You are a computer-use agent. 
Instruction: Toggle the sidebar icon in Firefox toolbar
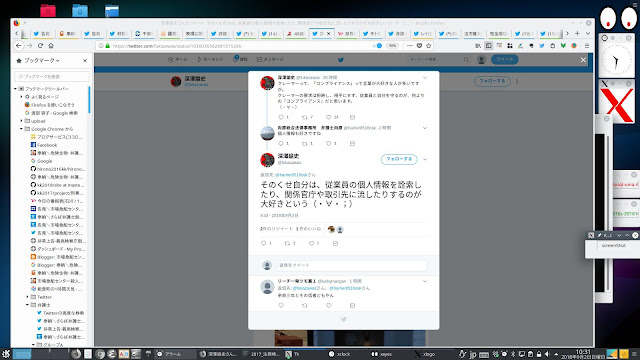click(489, 46)
